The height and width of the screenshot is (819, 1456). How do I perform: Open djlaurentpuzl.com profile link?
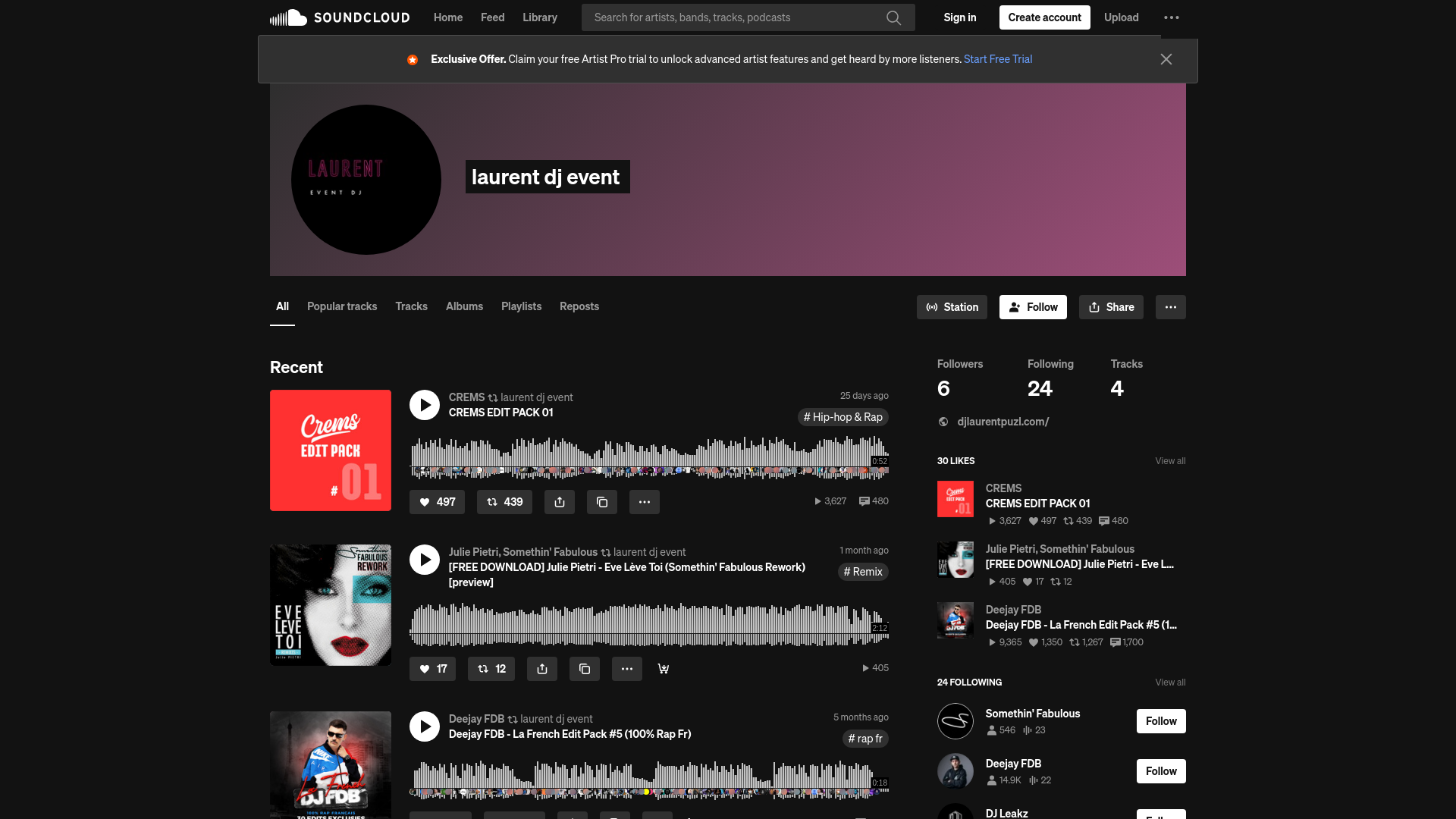[1003, 422]
